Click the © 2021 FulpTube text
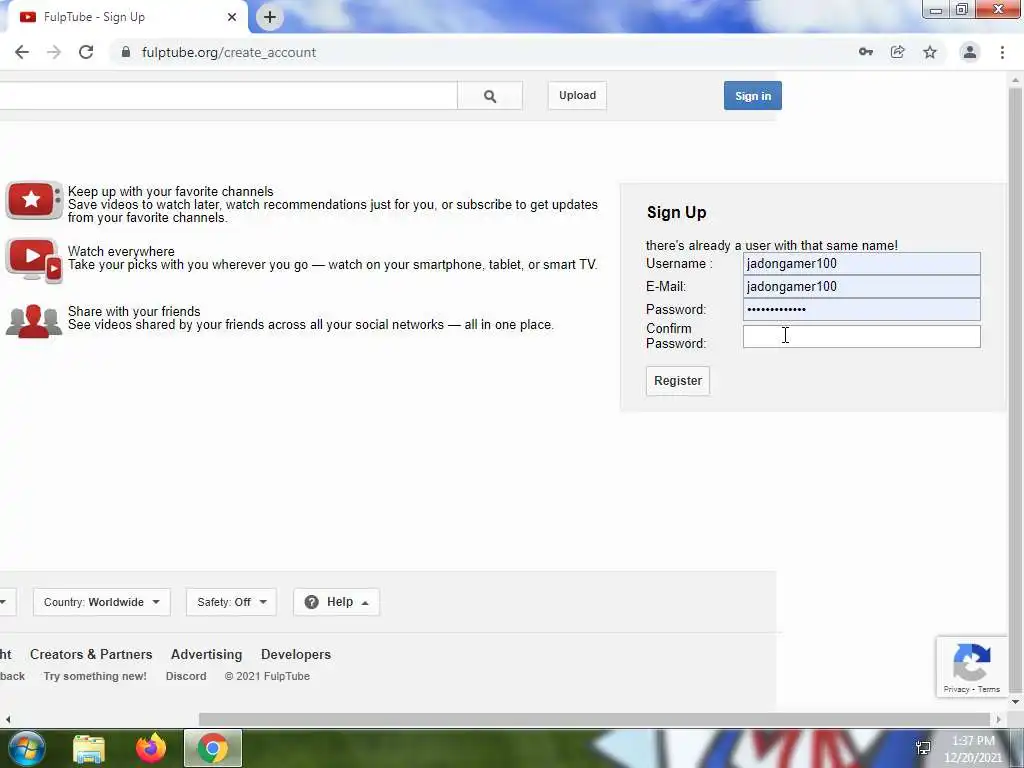1024x768 pixels. [x=267, y=677]
